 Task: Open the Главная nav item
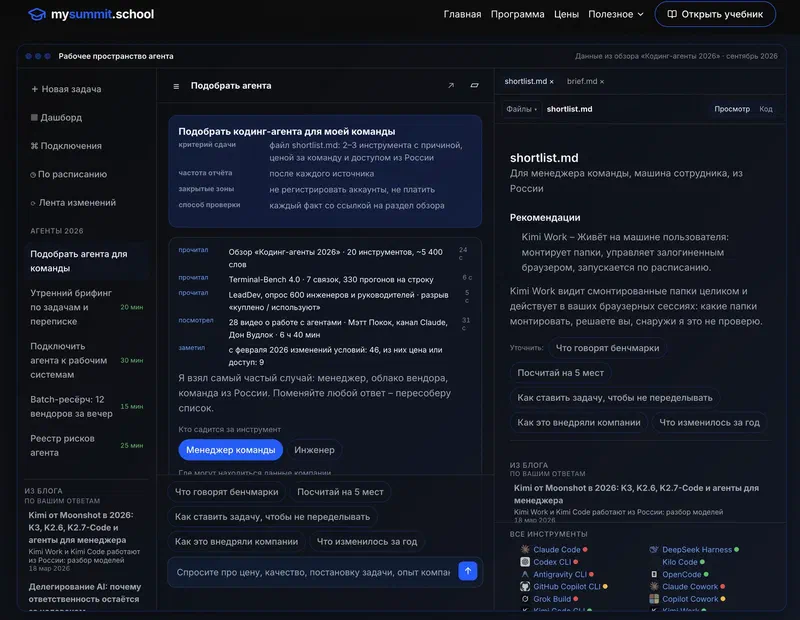point(462,14)
